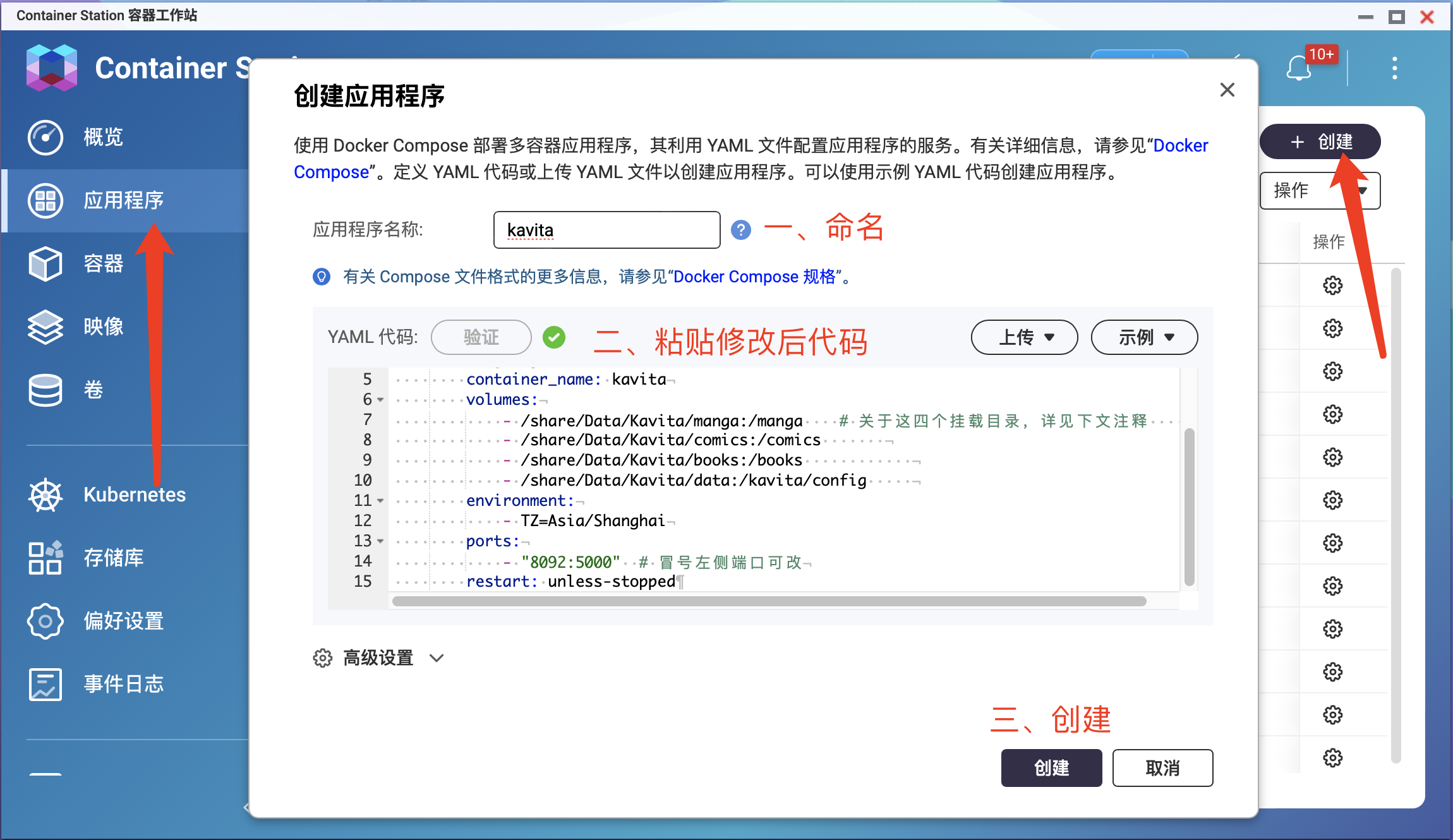This screenshot has width=1453, height=840.
Task: Click the fourth row's action gear
Action: click(x=1332, y=414)
